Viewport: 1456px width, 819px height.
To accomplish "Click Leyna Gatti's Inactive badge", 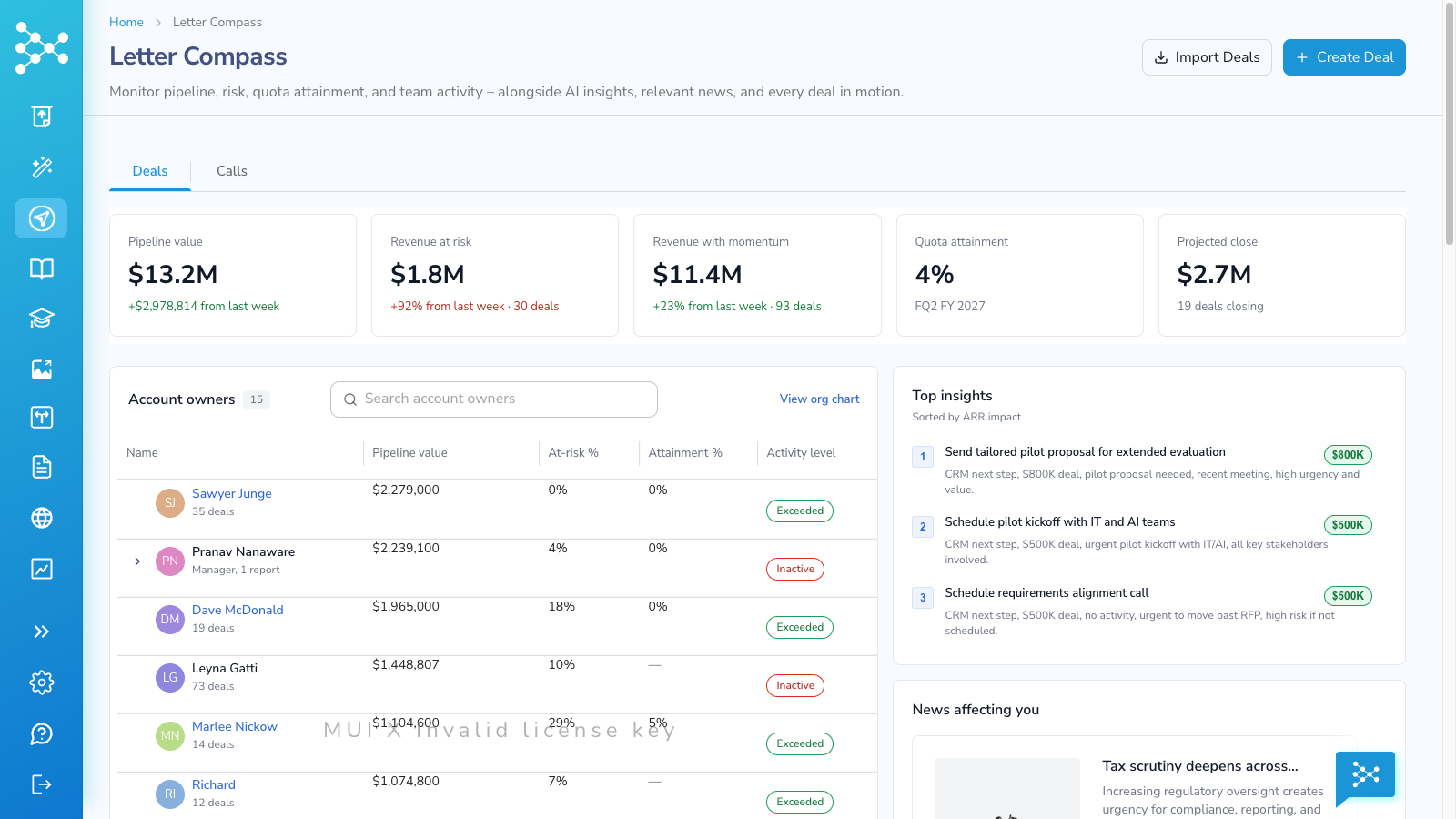I will (795, 685).
